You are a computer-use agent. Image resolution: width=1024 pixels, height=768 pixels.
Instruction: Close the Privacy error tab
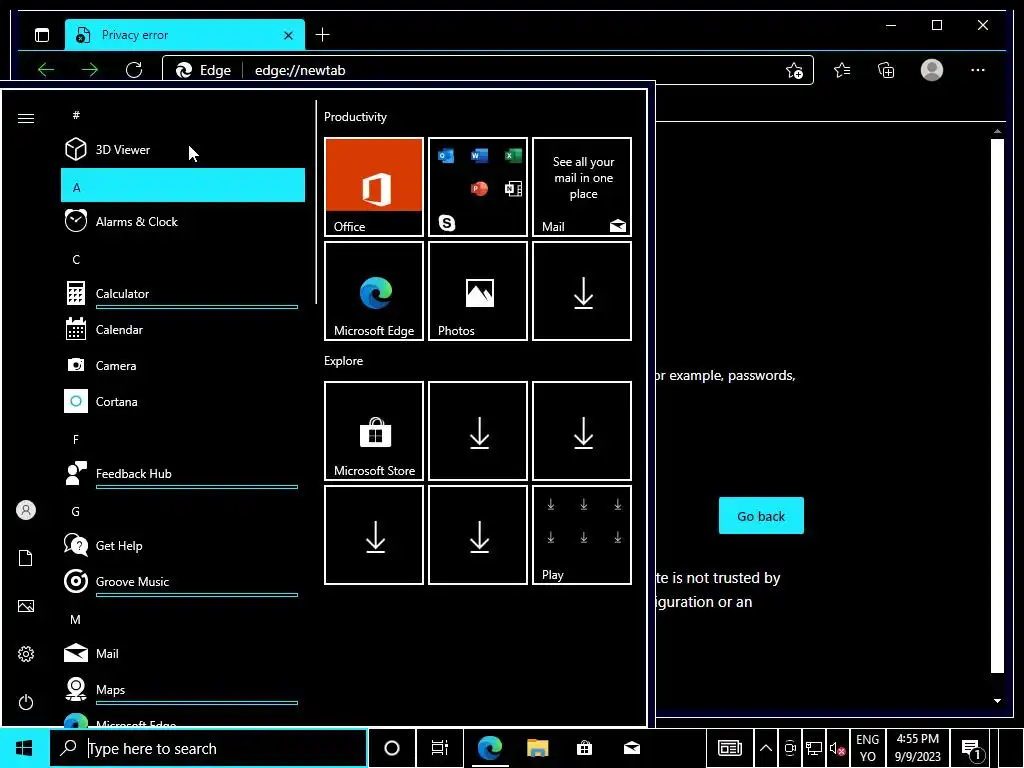288,35
